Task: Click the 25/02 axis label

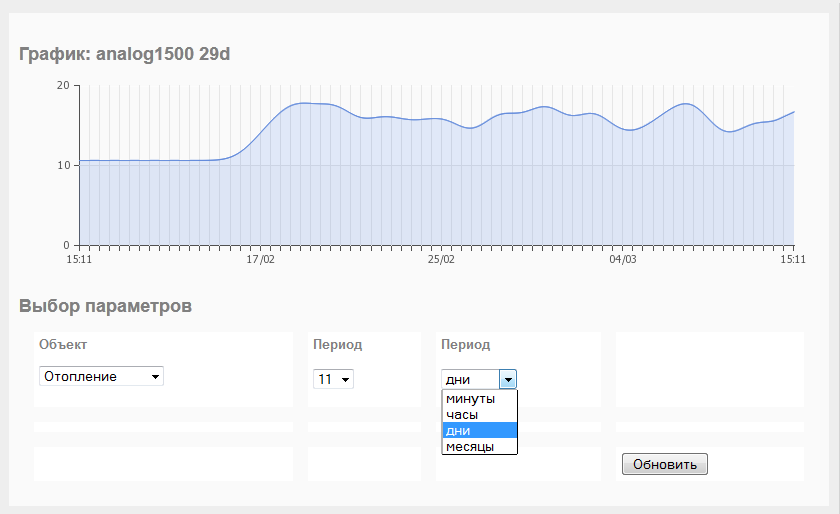Action: tap(441, 259)
